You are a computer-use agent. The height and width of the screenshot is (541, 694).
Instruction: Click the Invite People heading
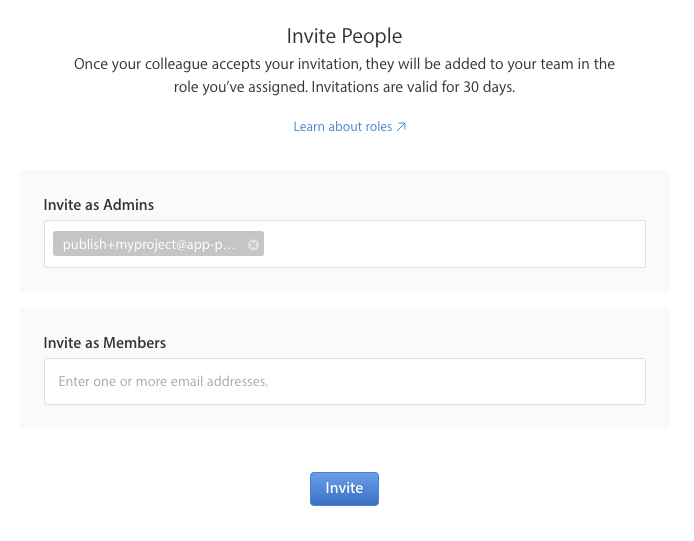pos(344,36)
